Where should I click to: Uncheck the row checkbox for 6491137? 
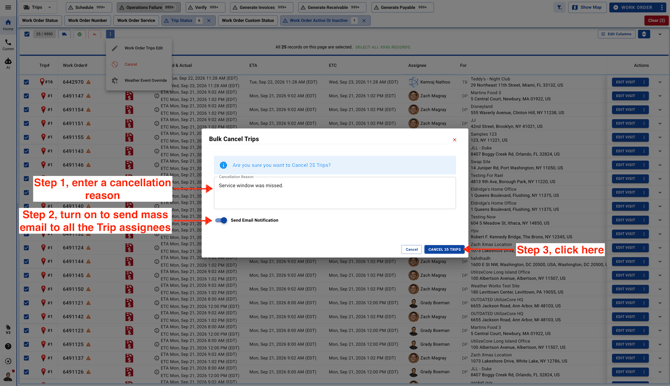[x=26, y=358]
